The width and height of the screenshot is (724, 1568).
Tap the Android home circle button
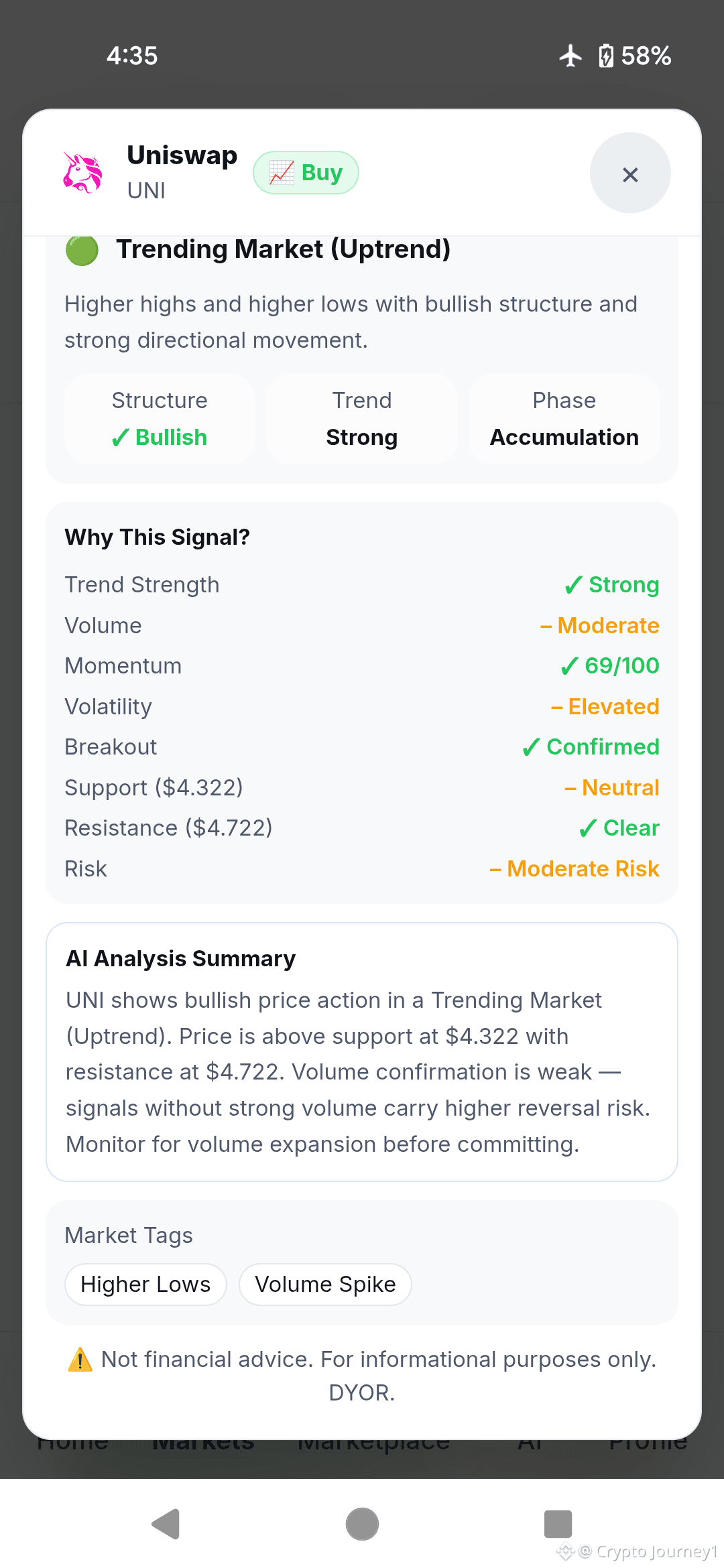(x=362, y=1524)
